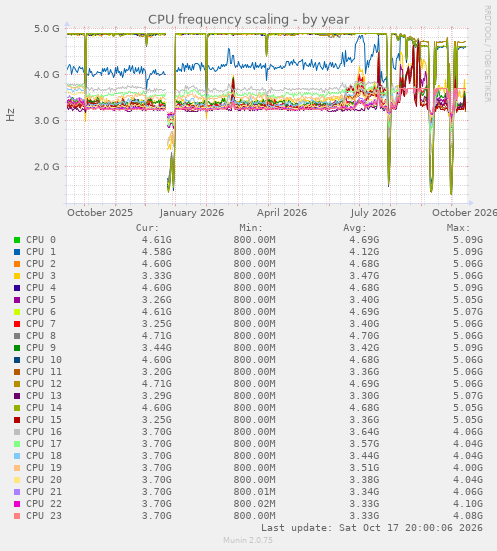The width and height of the screenshot is (497, 551).
Task: Click the 'CPU 14' legend label
Action: [44, 408]
